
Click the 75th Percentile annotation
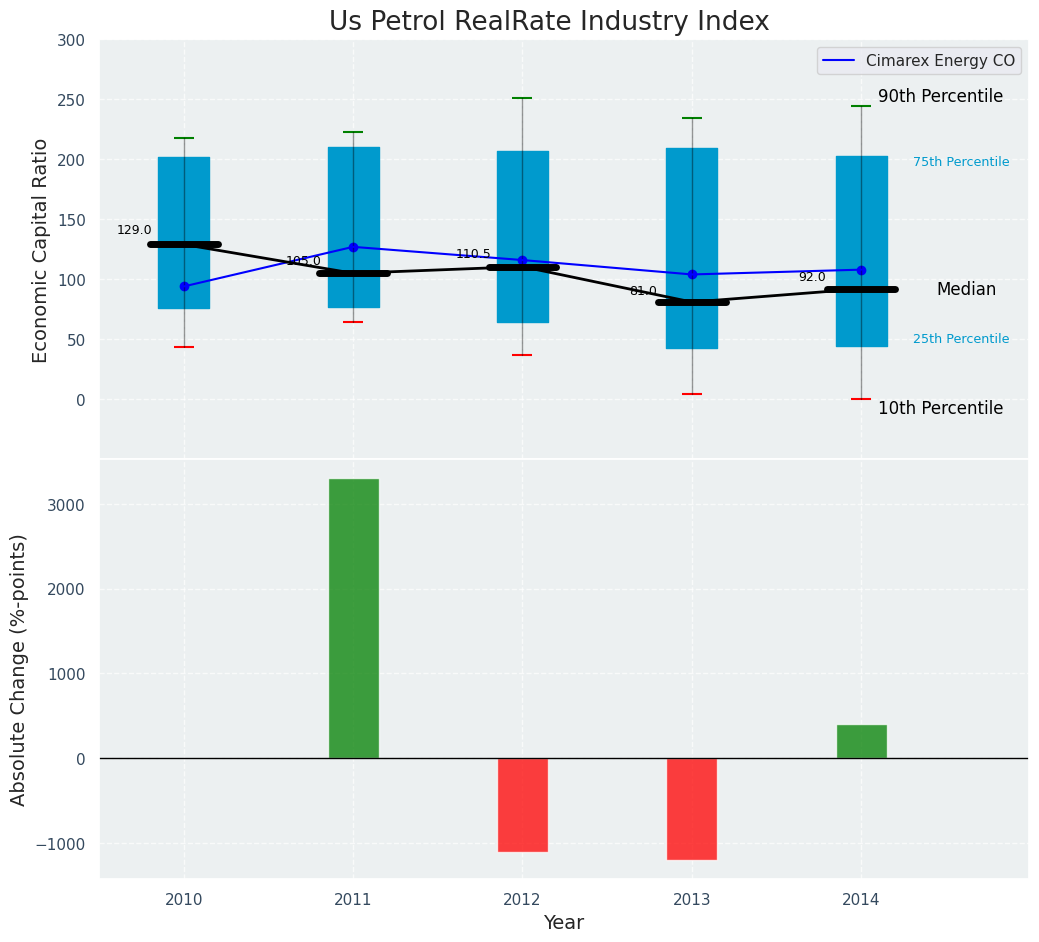pyautogui.click(x=960, y=162)
